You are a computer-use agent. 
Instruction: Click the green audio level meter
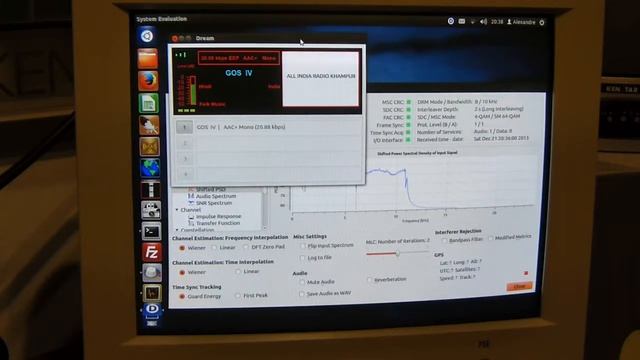tap(193, 91)
